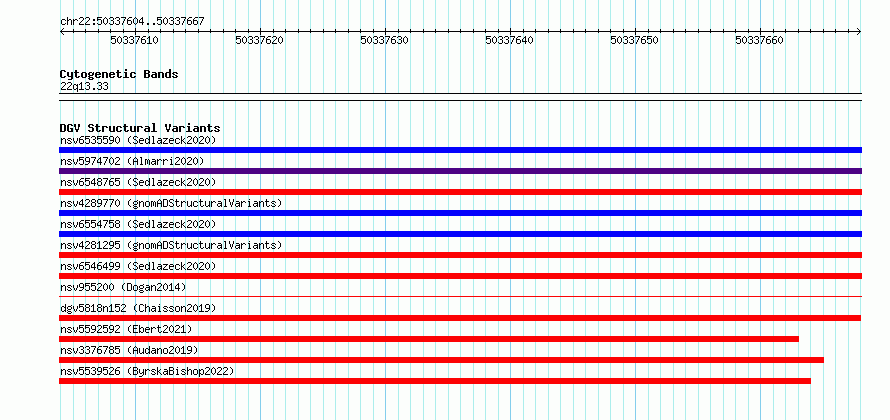This screenshot has height=420, width=890.
Task: Click the nsv5974702 (Almarri2020) label
Action: [132, 161]
